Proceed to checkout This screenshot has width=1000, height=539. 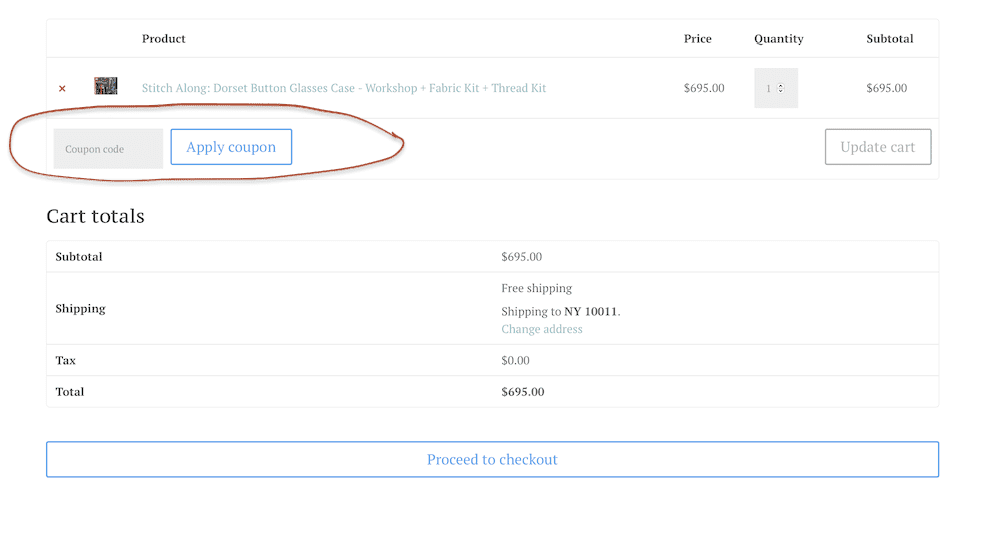[x=492, y=459]
